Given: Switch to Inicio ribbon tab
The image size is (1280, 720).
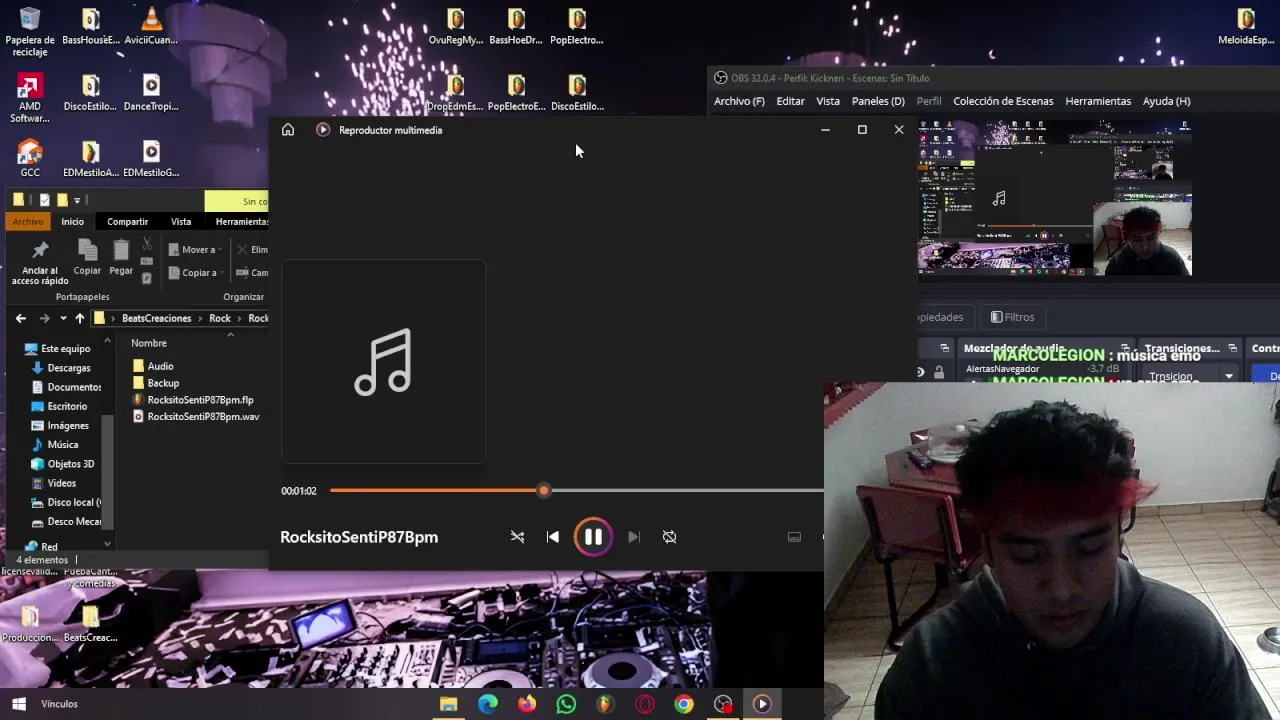Looking at the screenshot, I should click(72, 221).
